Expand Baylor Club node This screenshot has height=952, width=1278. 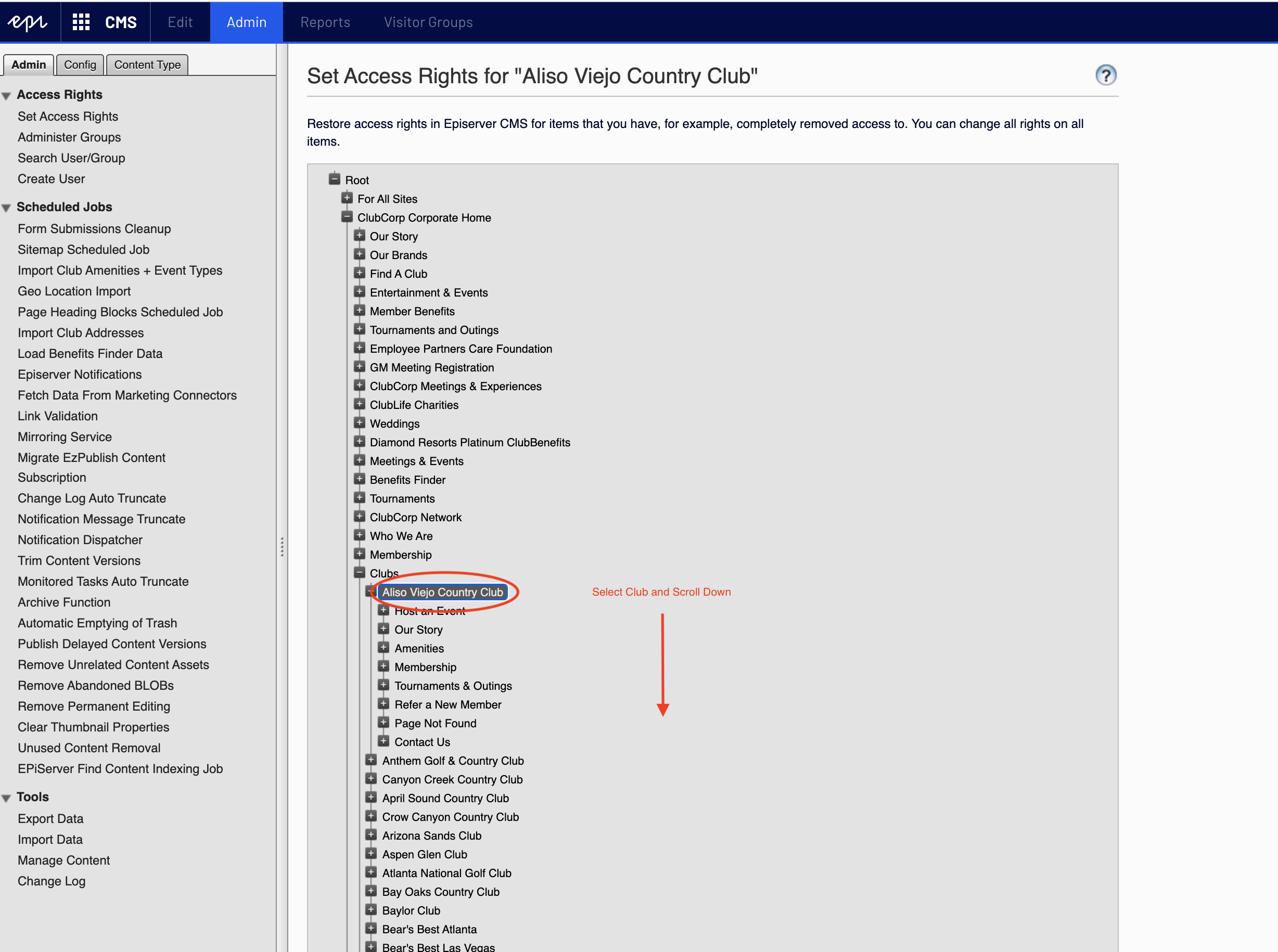pos(371,909)
